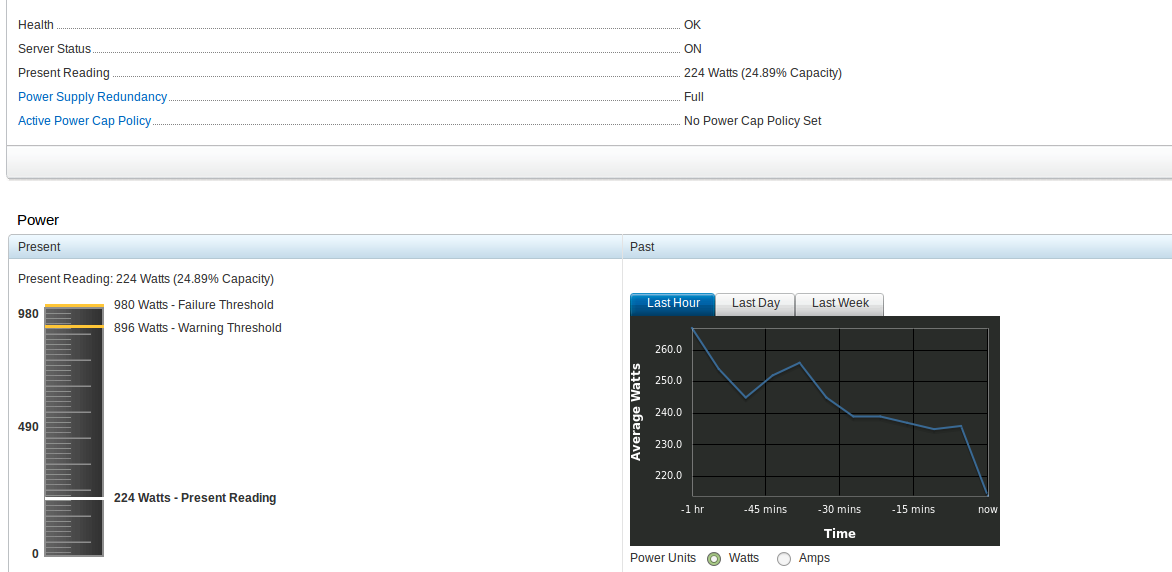1172x572 pixels.
Task: Click the 896 Watts Warning Threshold label
Action: pos(197,328)
